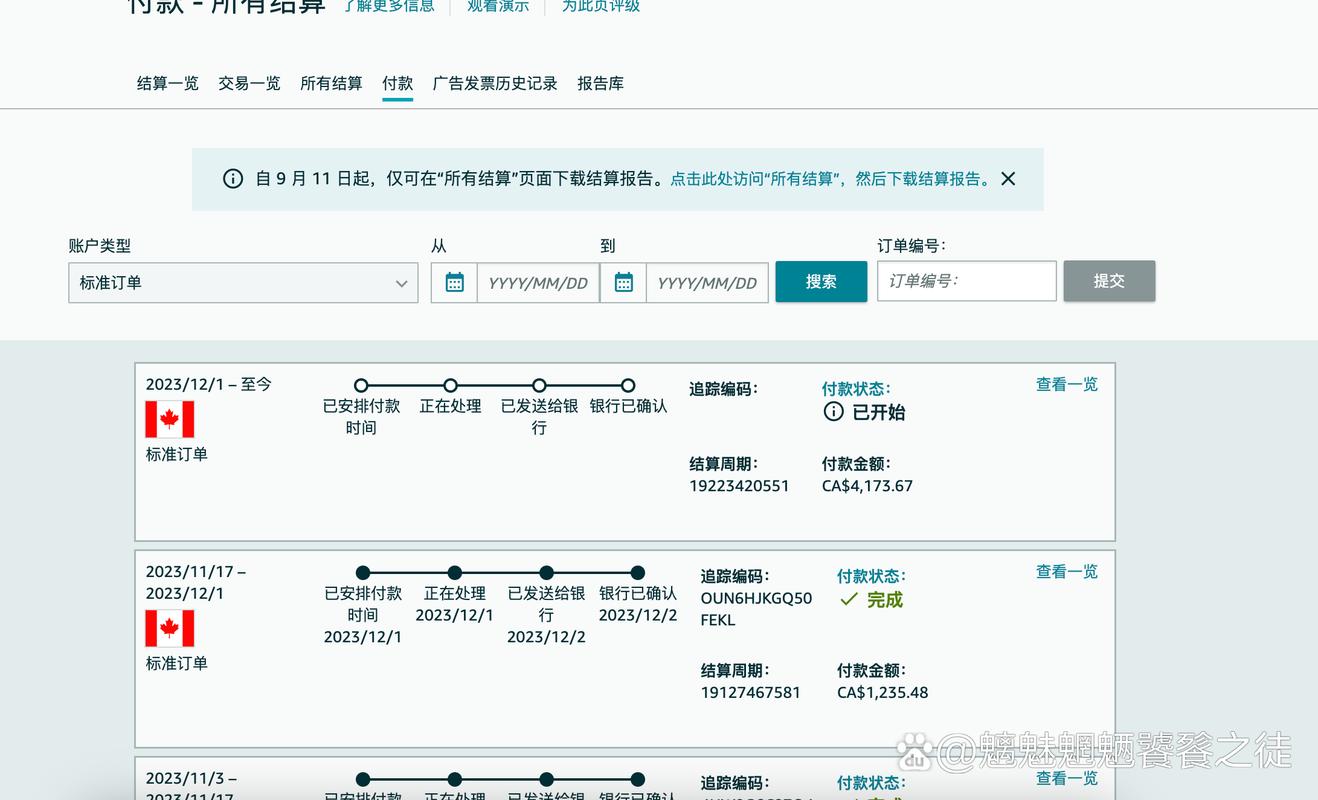
Task: Click the Canada flag on the 2023/11/17 settlement
Action: (x=169, y=629)
